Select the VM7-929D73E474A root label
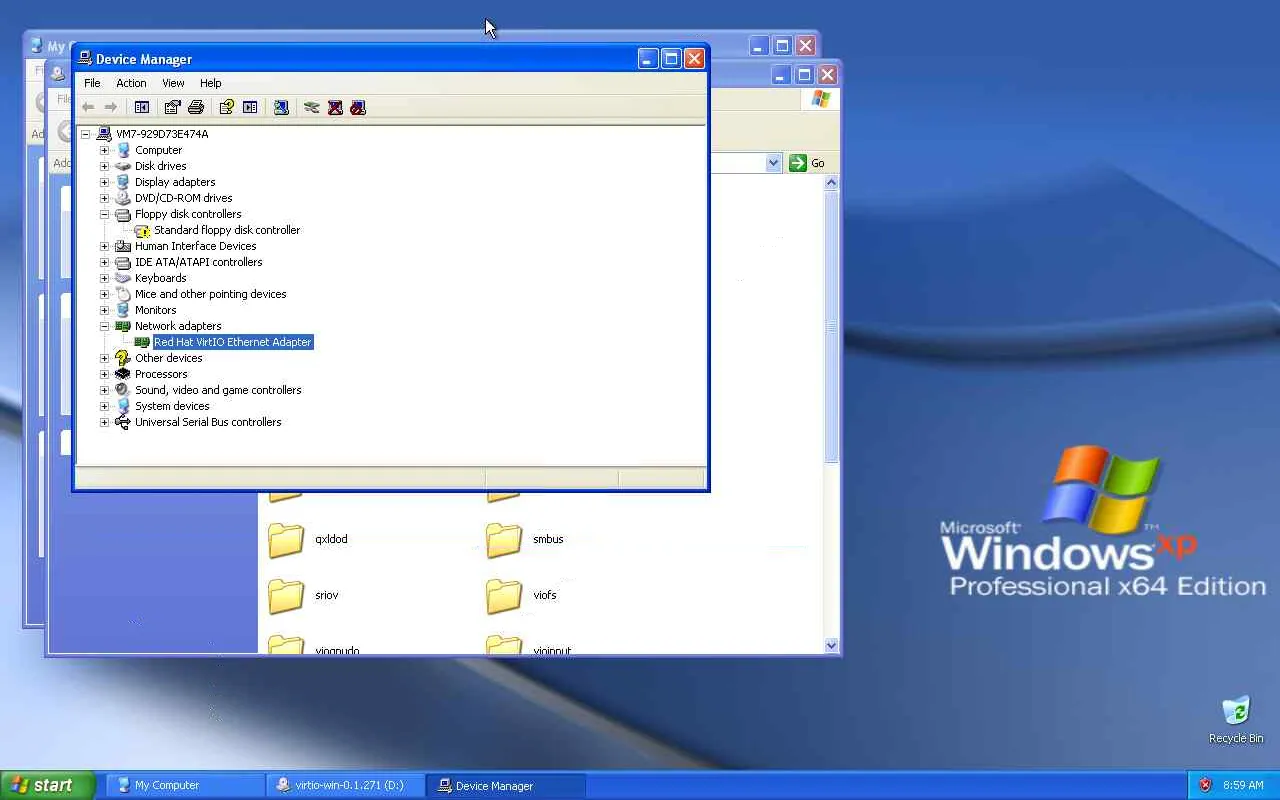1280x800 pixels. pyautogui.click(x=162, y=134)
